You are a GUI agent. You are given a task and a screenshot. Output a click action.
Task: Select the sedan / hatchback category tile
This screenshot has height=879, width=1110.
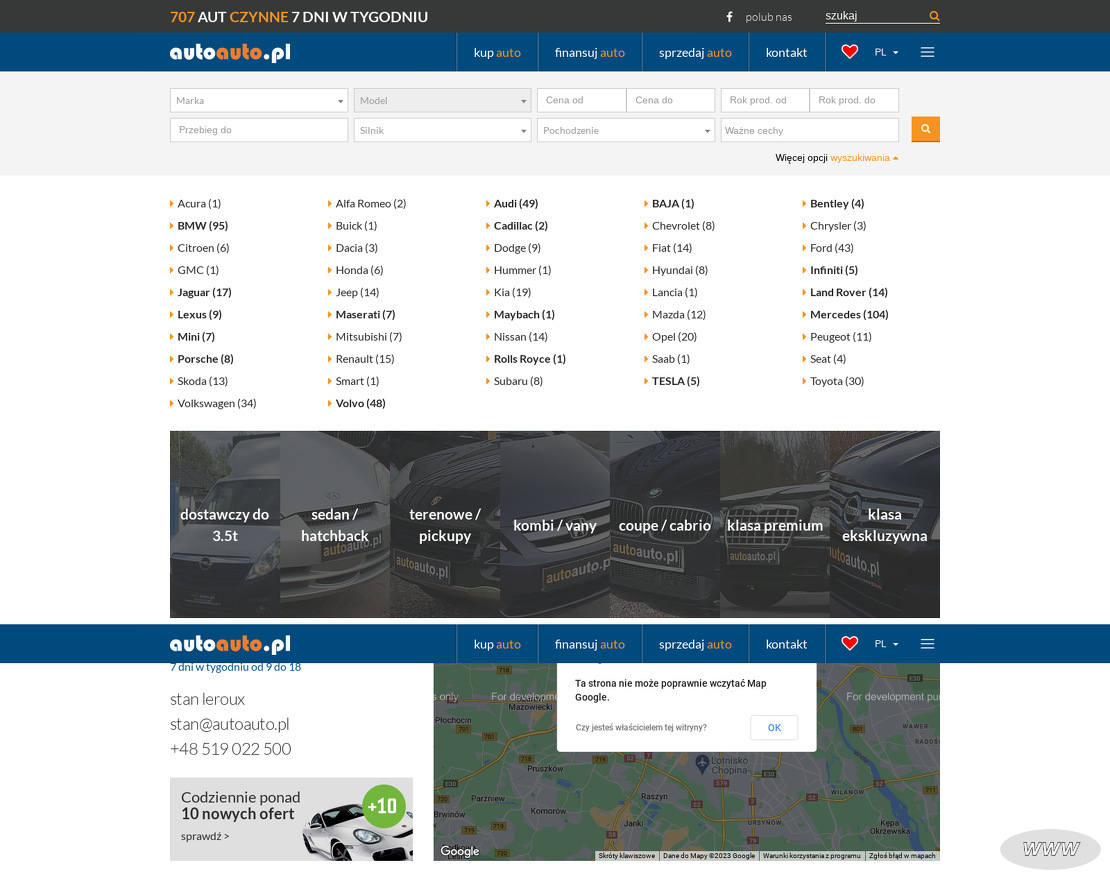tap(335, 524)
